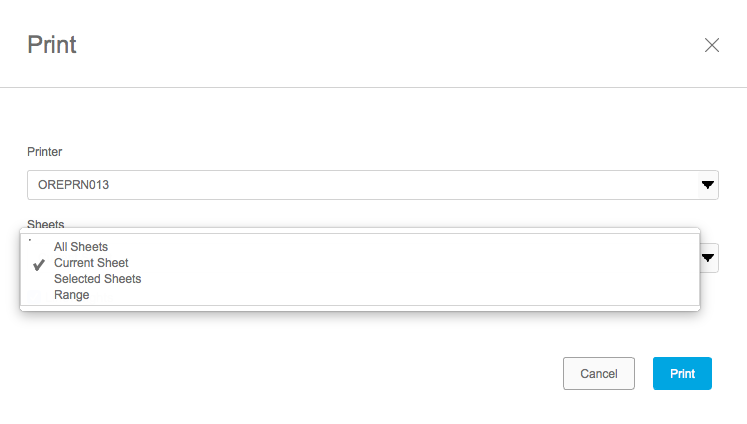Click the empty check slot beside Range
The height and width of the screenshot is (424, 747).
pos(39,295)
